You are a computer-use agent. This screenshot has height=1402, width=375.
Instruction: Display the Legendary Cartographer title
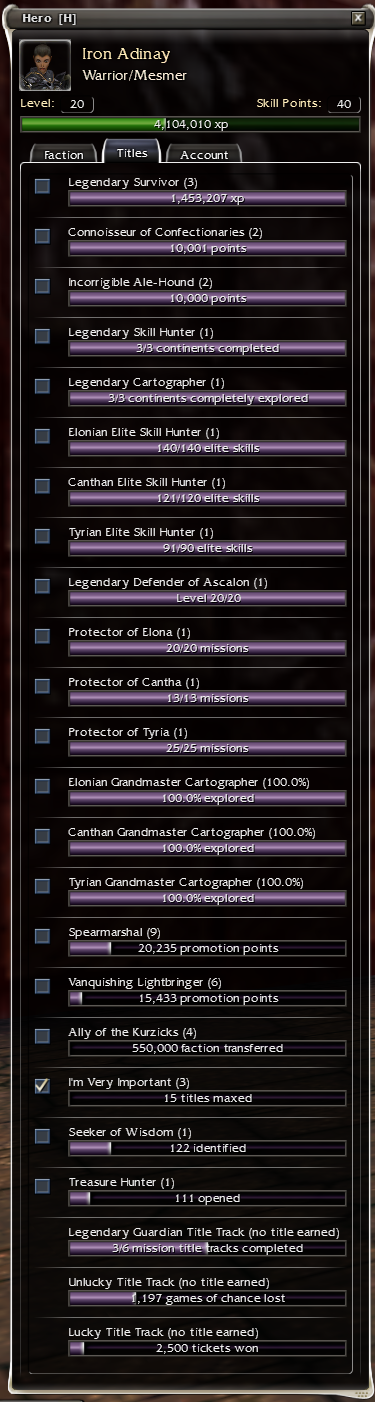[42, 386]
